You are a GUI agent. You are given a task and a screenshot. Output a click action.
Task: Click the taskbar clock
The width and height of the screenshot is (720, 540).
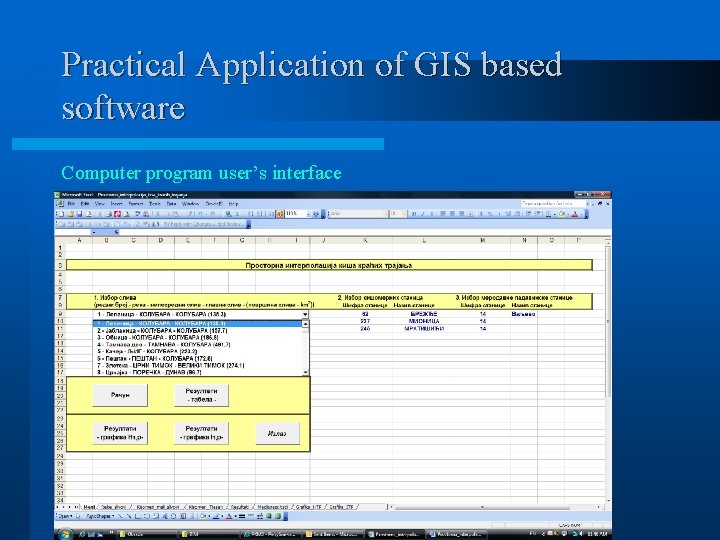tap(597, 534)
